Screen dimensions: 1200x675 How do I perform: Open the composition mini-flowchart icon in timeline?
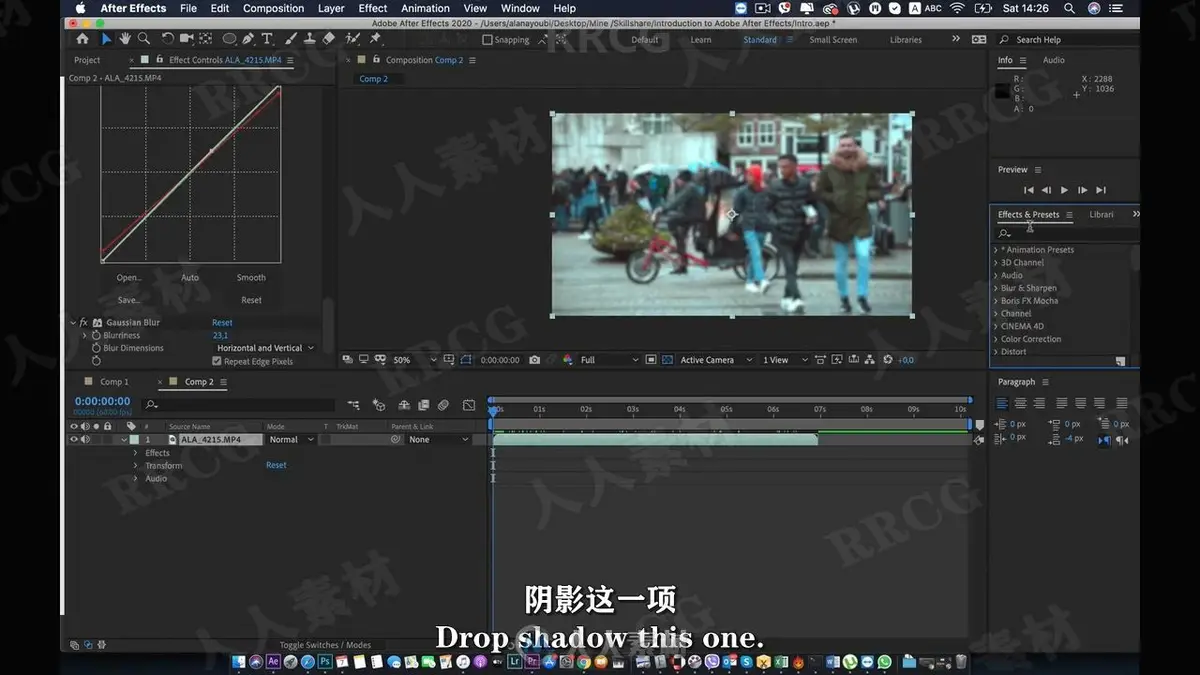tap(354, 405)
